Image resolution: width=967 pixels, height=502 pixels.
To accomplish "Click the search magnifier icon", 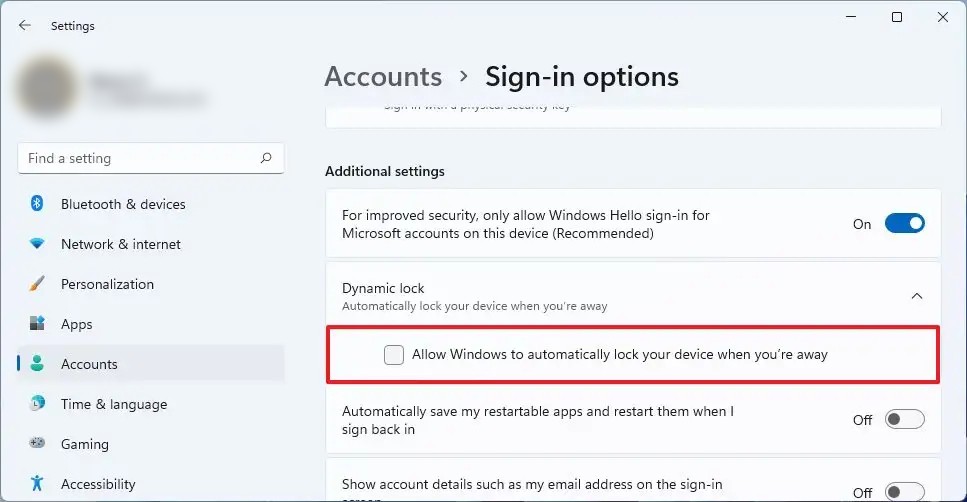I will tap(266, 158).
